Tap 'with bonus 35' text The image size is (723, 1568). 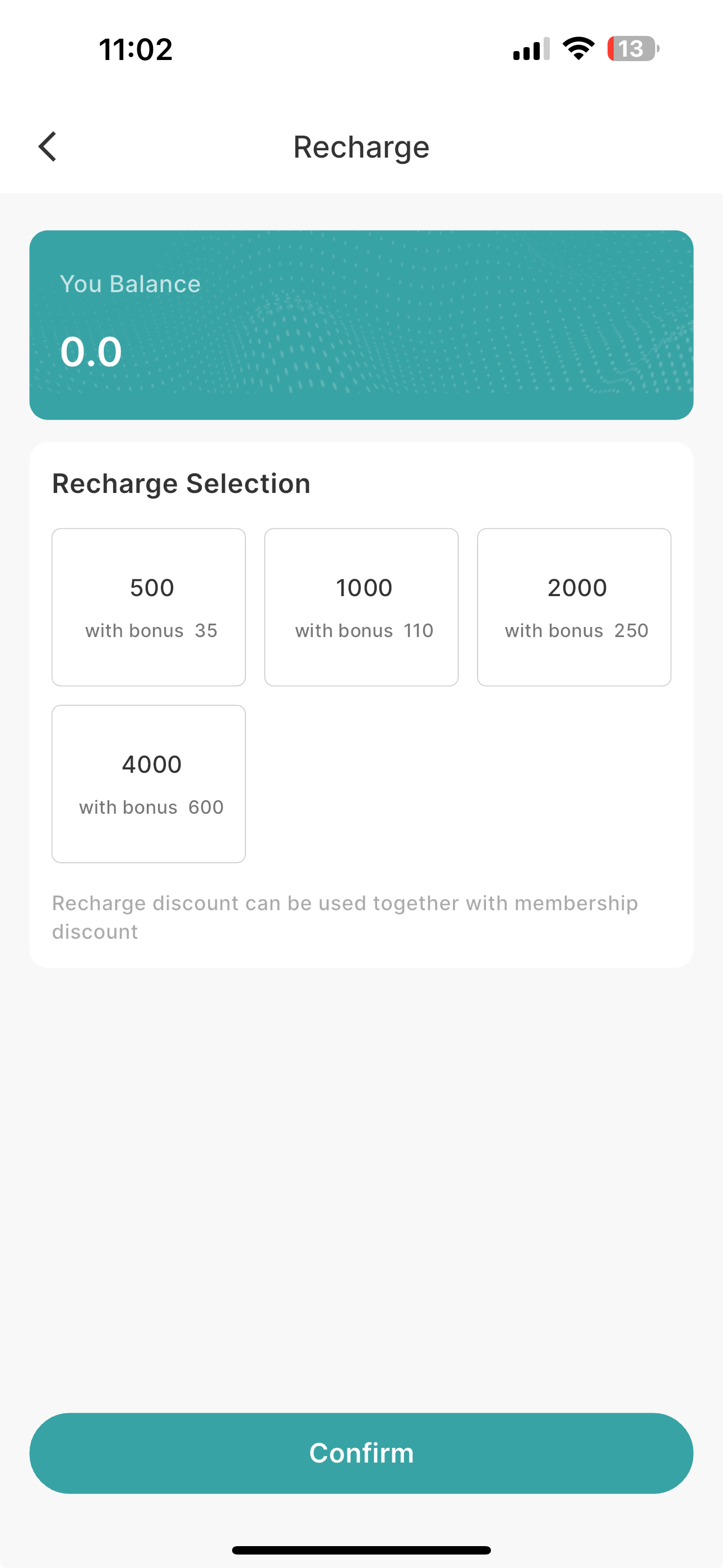pos(151,630)
